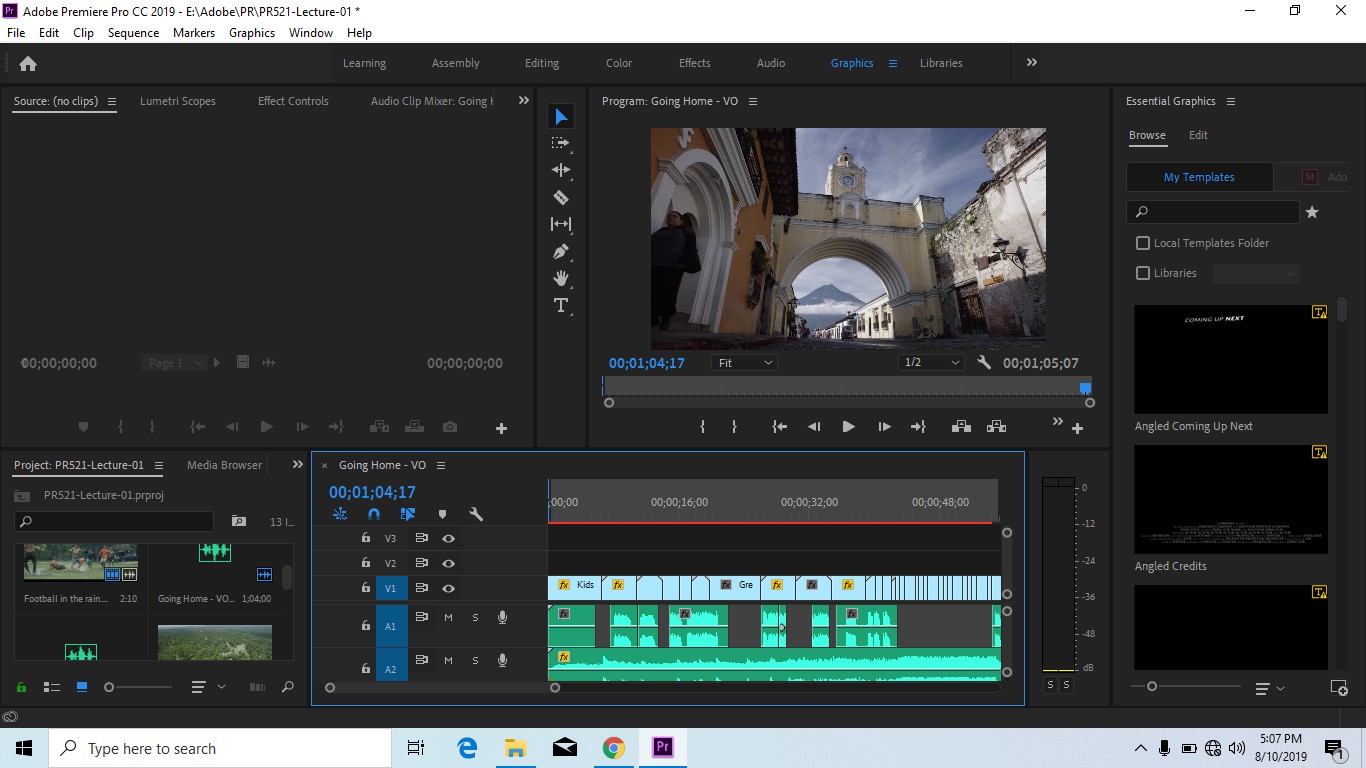Select the Hand tool
This screenshot has height=768, width=1366.
coord(561,278)
